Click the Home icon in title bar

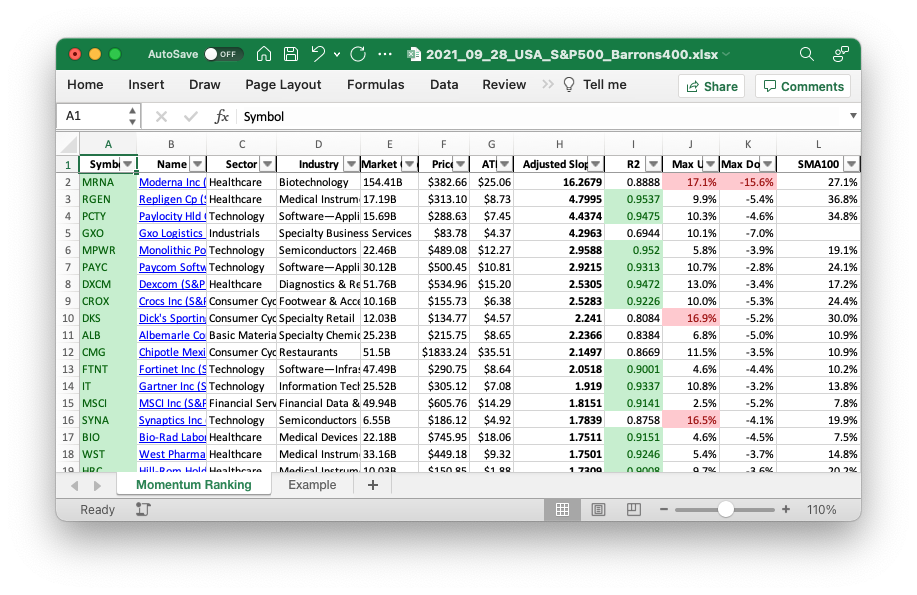coord(264,54)
